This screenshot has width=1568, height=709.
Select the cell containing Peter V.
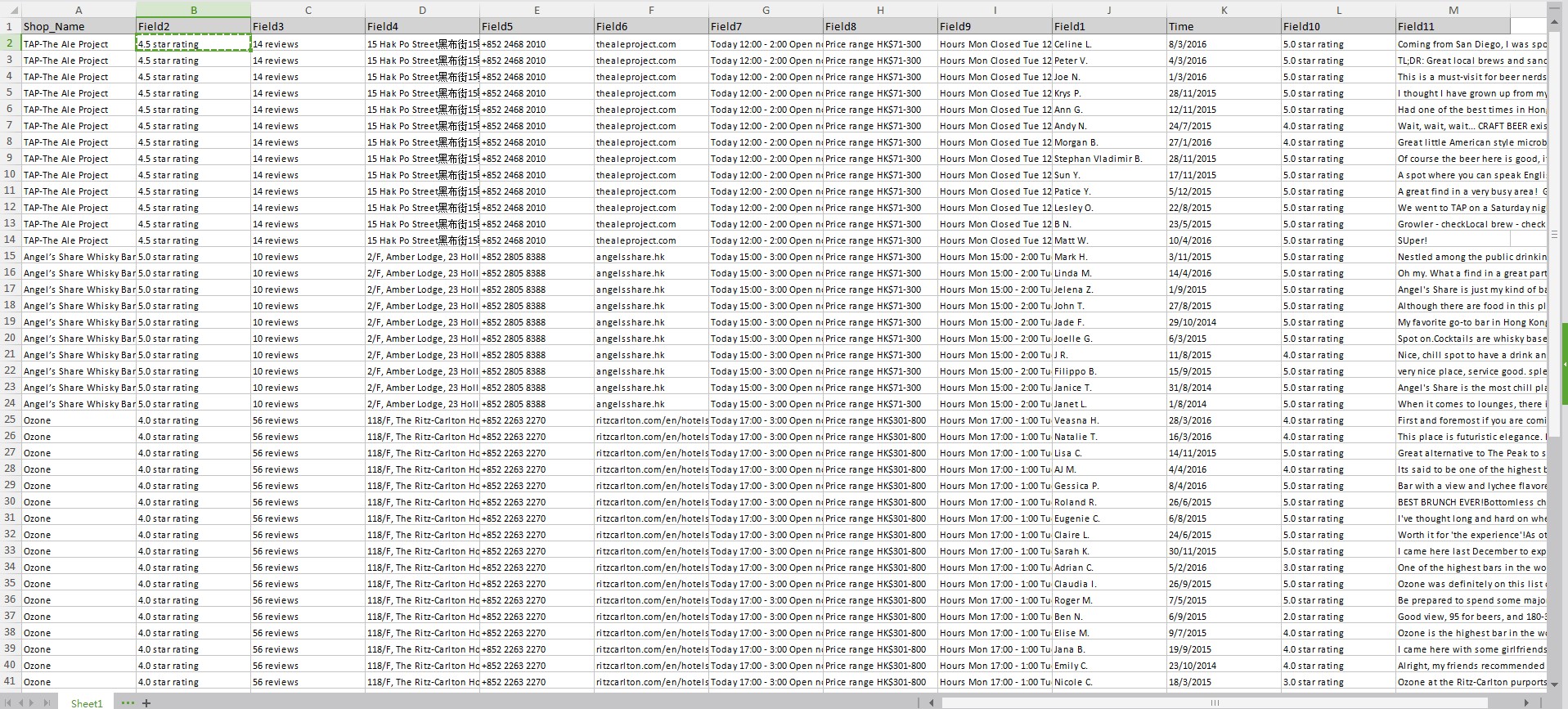[1110, 61]
